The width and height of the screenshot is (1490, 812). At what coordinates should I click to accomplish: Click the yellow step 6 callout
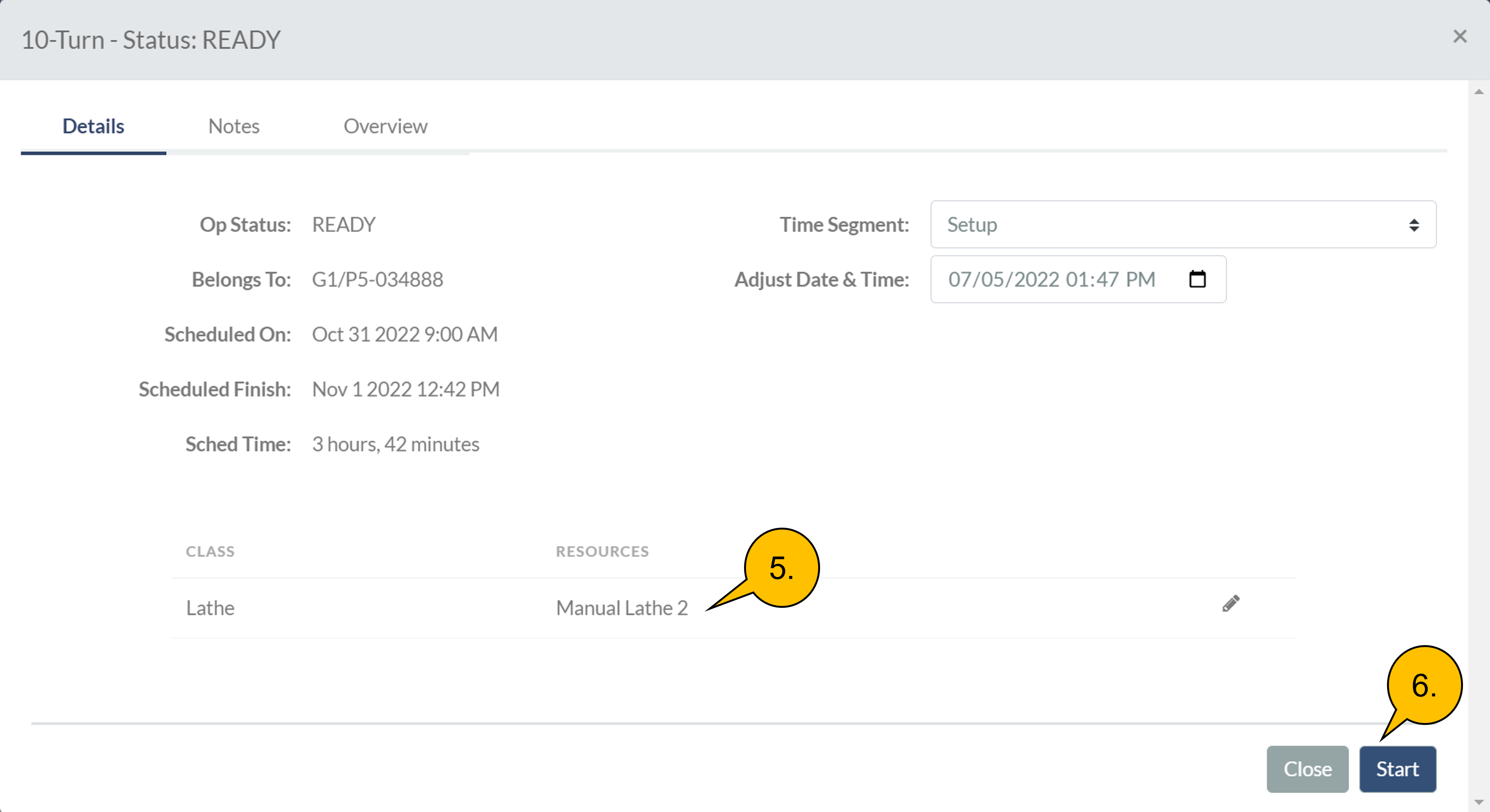click(1424, 685)
